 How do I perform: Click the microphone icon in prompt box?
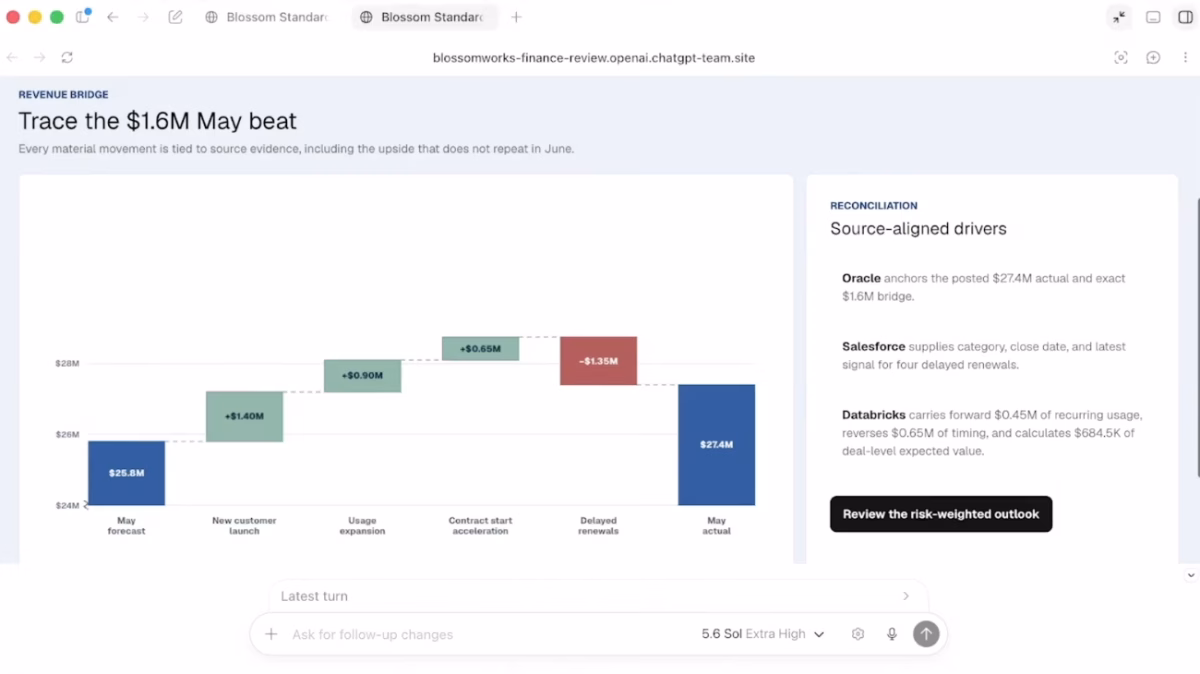click(x=892, y=634)
